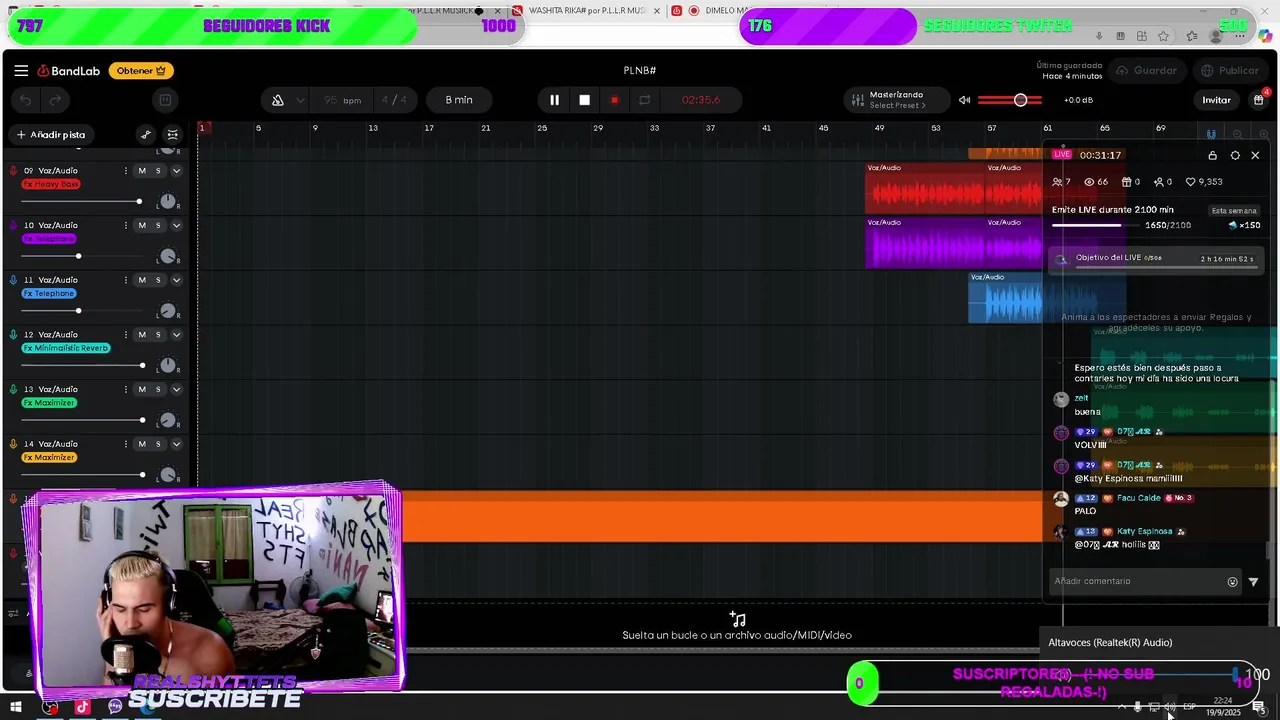Viewport: 1280px width, 720px height.
Task: Mute track 11 Voz/Audio
Action: (x=141, y=281)
